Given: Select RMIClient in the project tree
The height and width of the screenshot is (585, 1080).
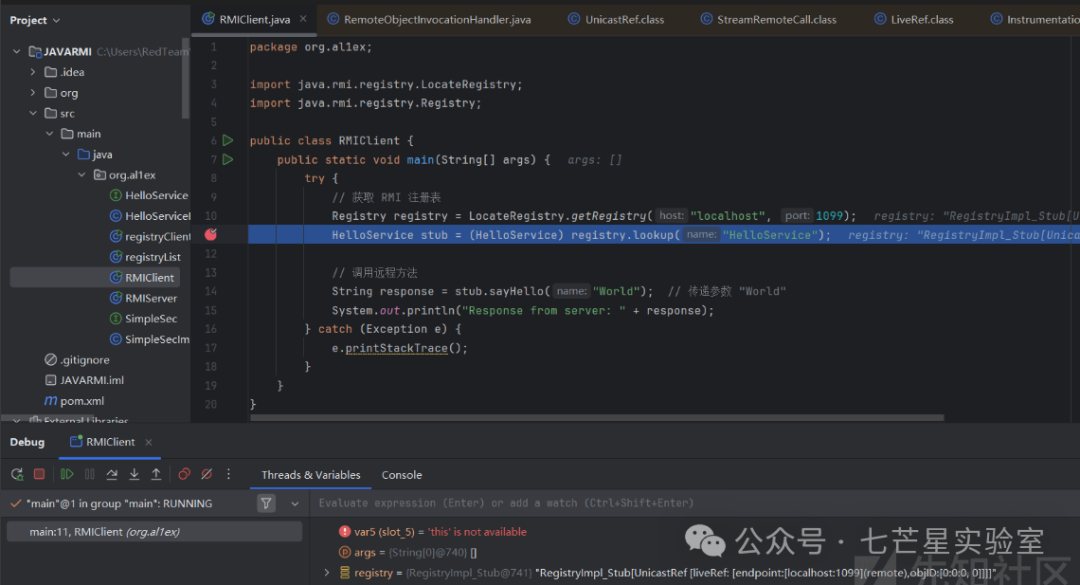Looking at the screenshot, I should (142, 278).
